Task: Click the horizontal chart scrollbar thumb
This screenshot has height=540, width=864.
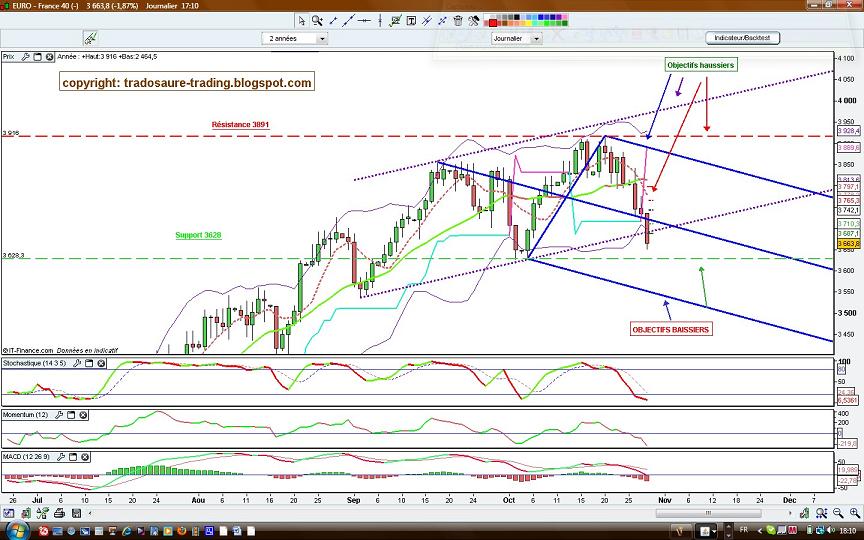Action: click(708, 514)
